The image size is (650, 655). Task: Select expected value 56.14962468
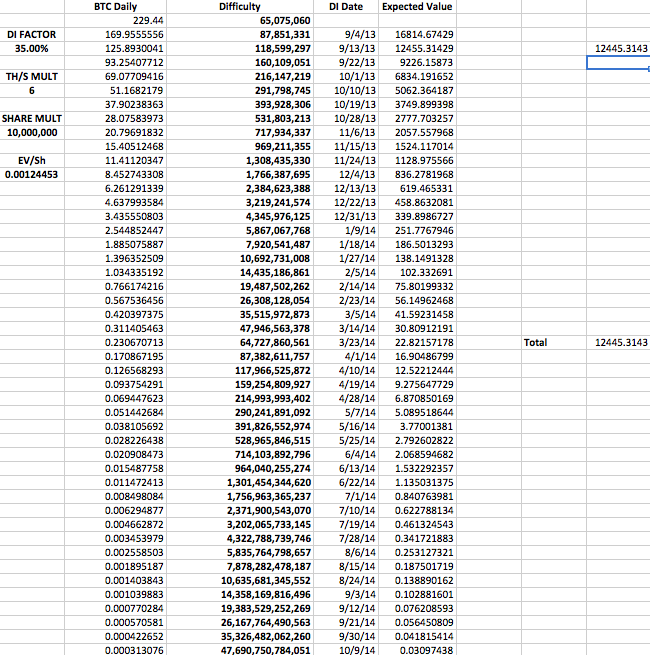(x=417, y=300)
